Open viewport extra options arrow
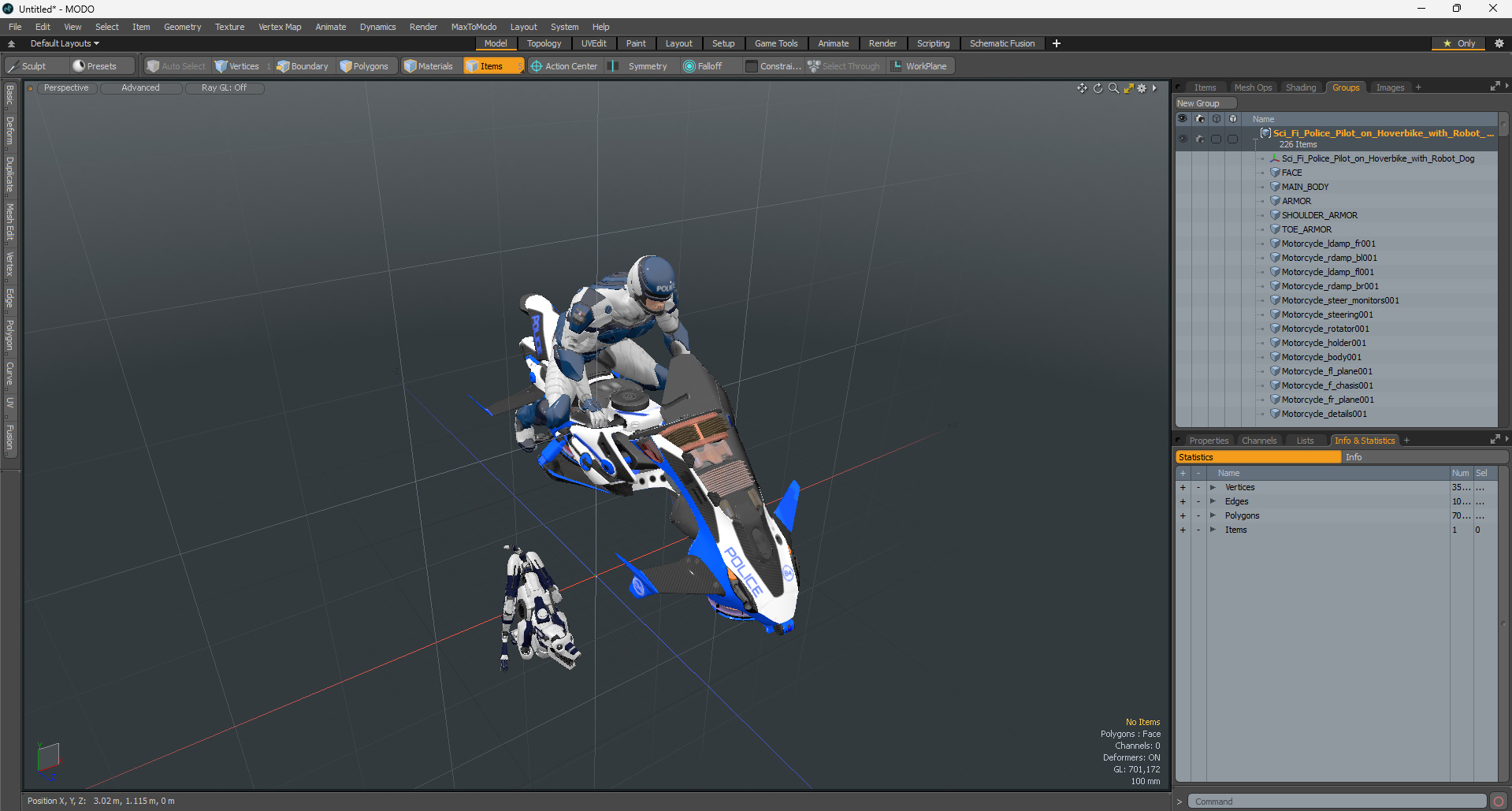The image size is (1512, 811). pos(1155,88)
